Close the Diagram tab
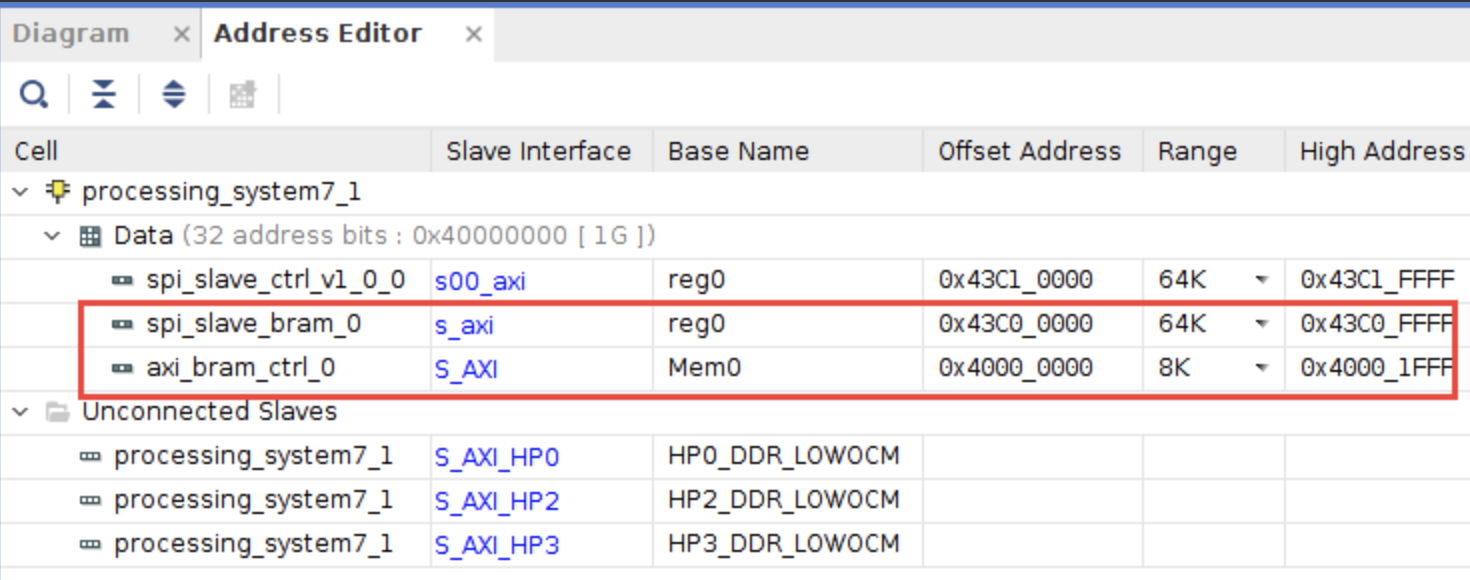The image size is (1470, 580). (181, 34)
